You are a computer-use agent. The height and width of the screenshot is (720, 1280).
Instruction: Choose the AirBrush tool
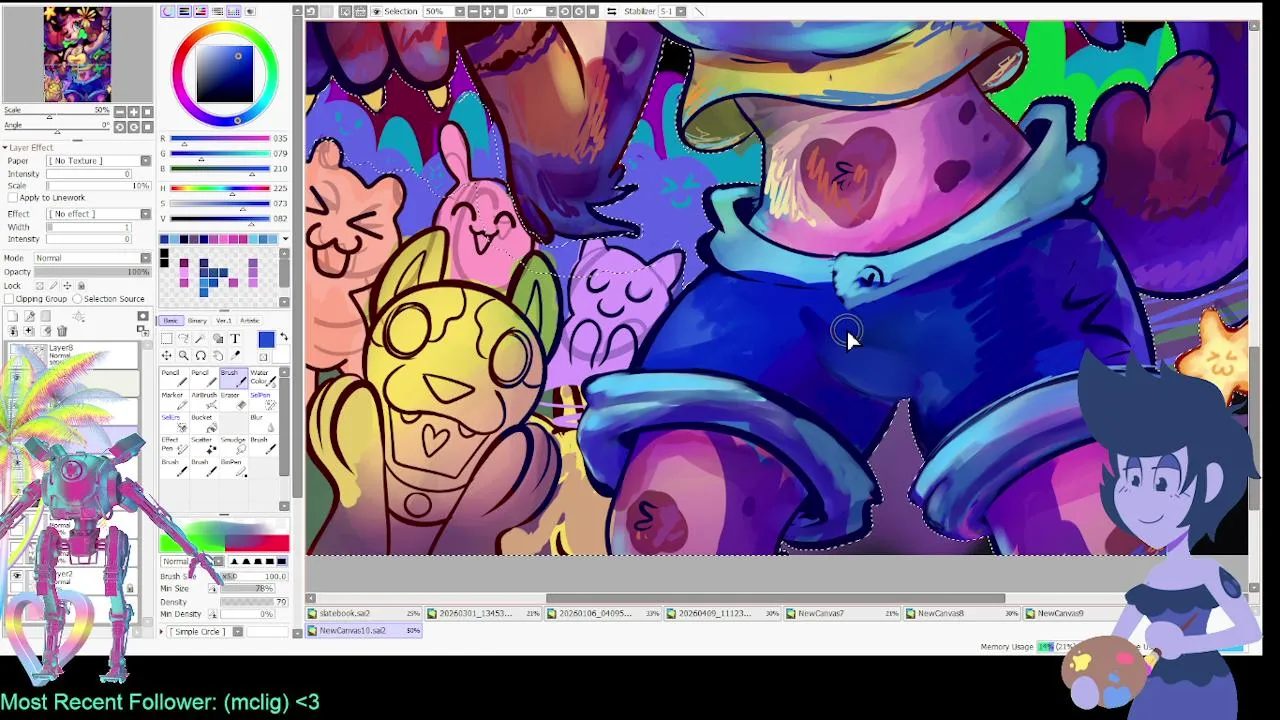(x=204, y=401)
